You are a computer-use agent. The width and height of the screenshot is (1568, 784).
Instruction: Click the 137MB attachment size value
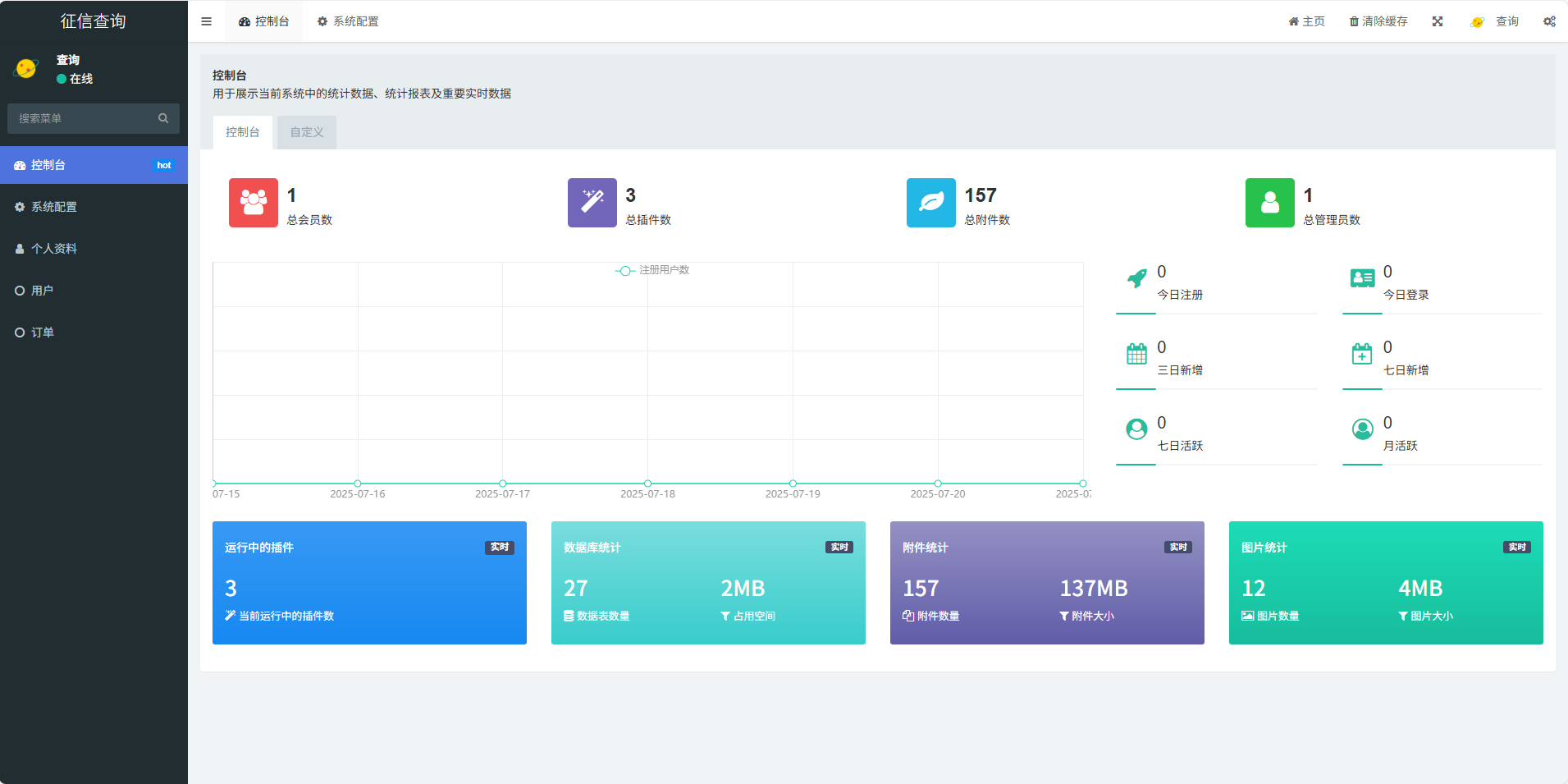coord(1094,589)
